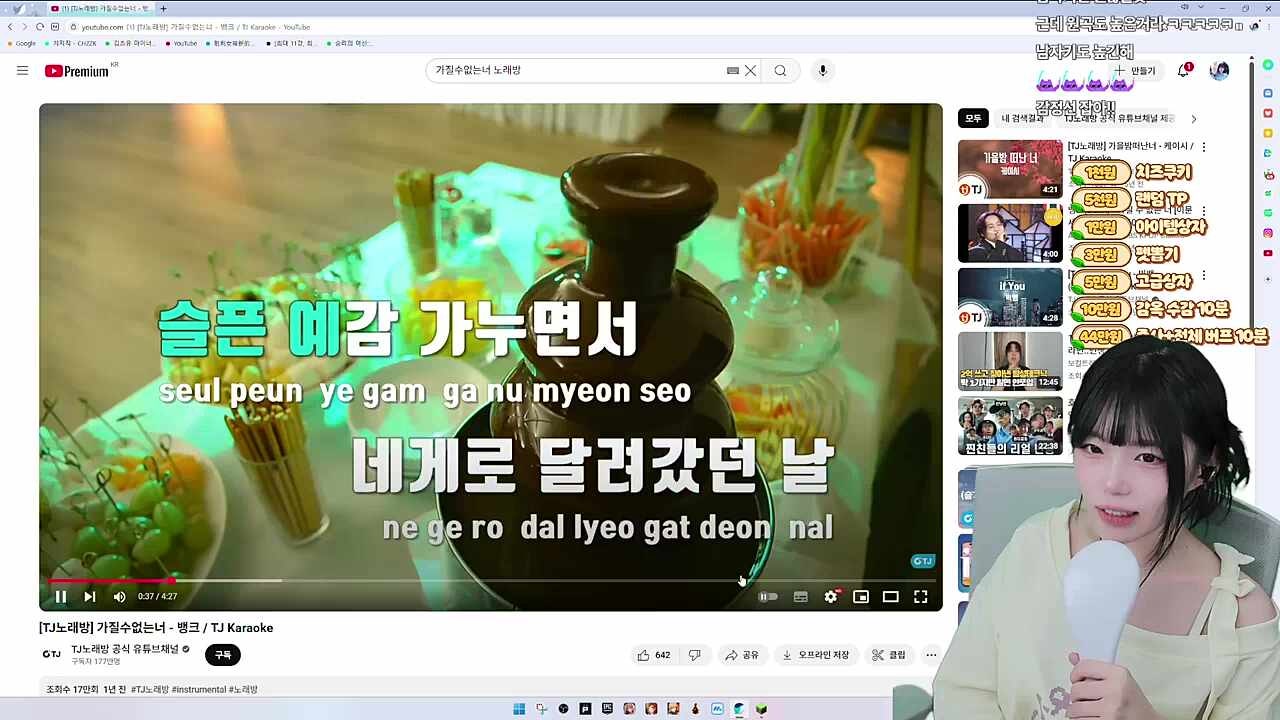Open options menu for second suggested video
The height and width of the screenshot is (720, 1280).
[x=1203, y=211]
